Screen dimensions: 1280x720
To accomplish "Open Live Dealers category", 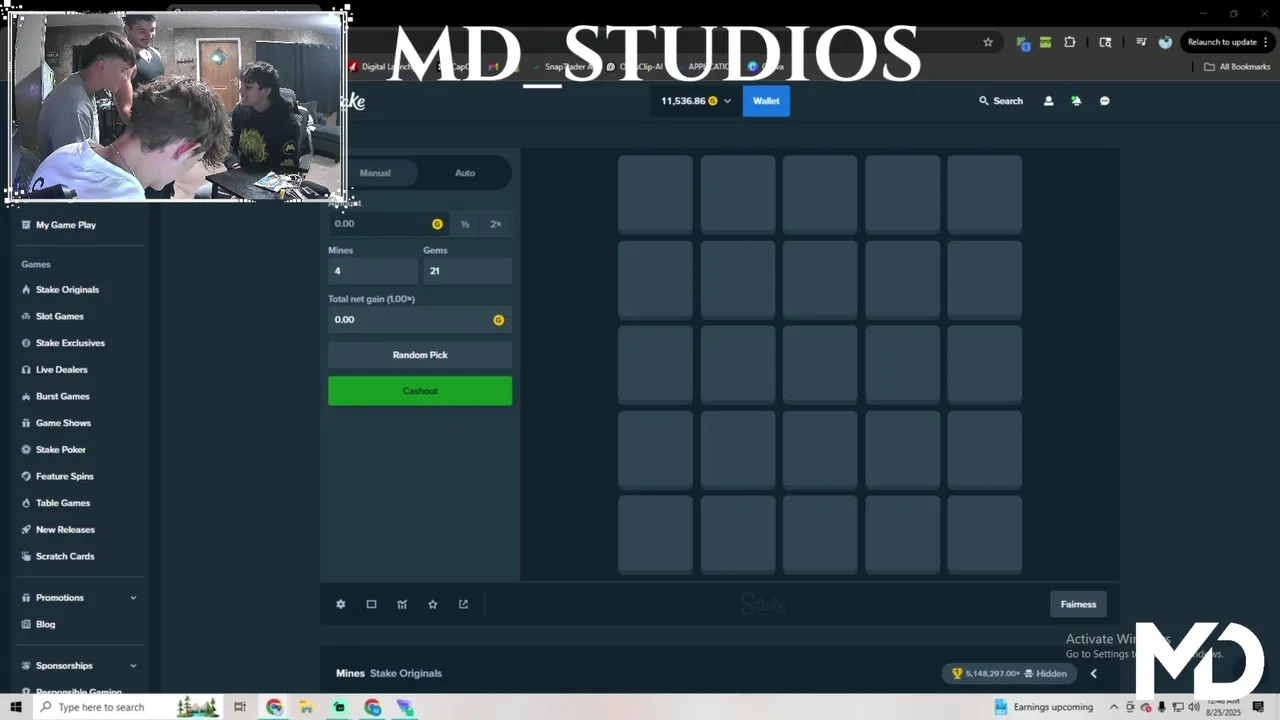I will (62, 370).
